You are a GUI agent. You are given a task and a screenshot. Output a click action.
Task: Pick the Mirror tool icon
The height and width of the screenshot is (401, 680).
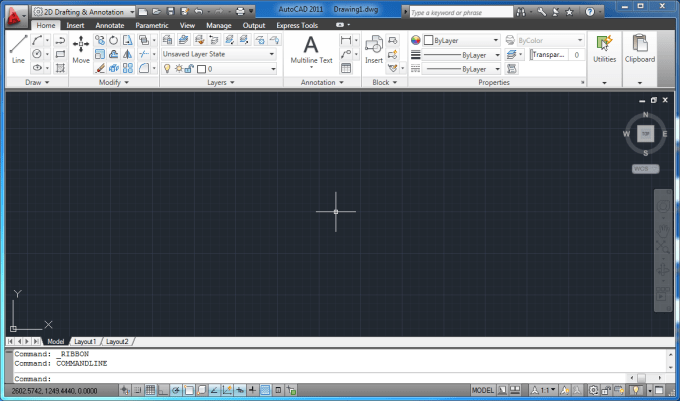pyautogui.click(x=128, y=54)
